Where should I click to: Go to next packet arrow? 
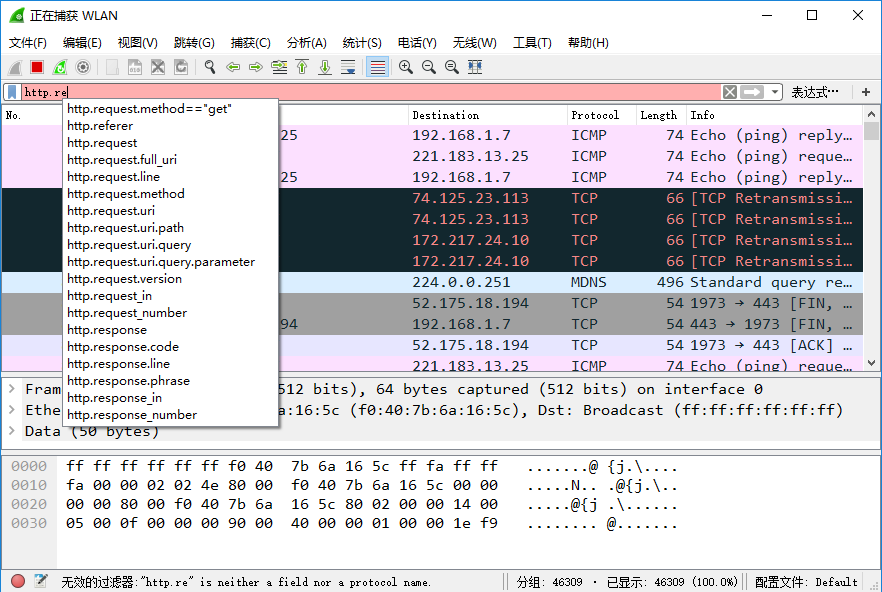(256, 68)
